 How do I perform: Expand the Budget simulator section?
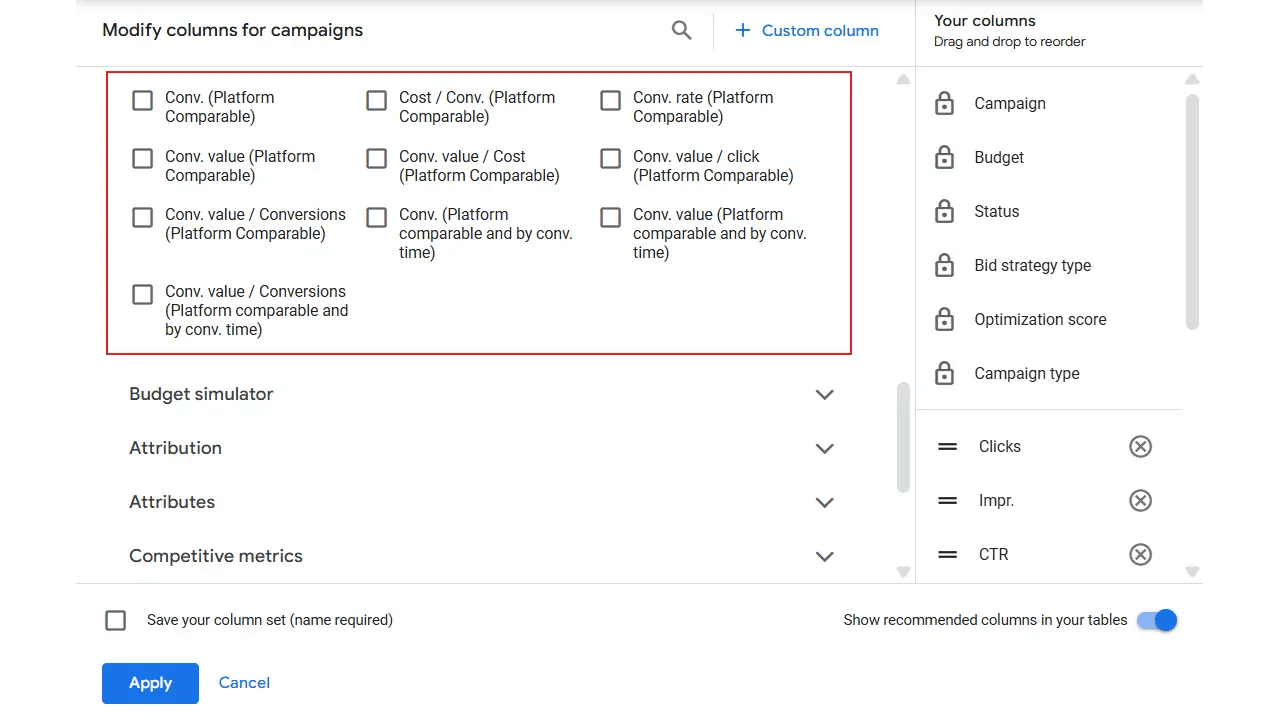(x=825, y=394)
